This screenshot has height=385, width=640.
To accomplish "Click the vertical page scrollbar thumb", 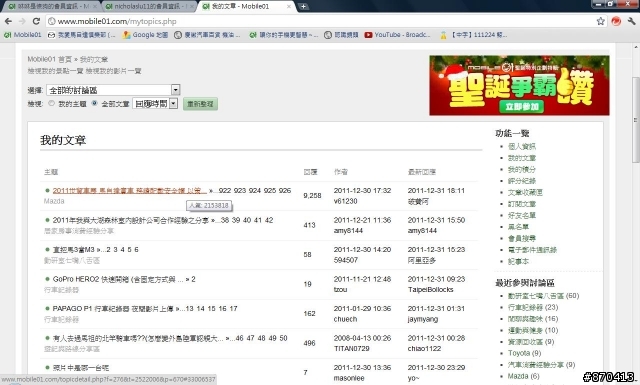I will [x=636, y=120].
